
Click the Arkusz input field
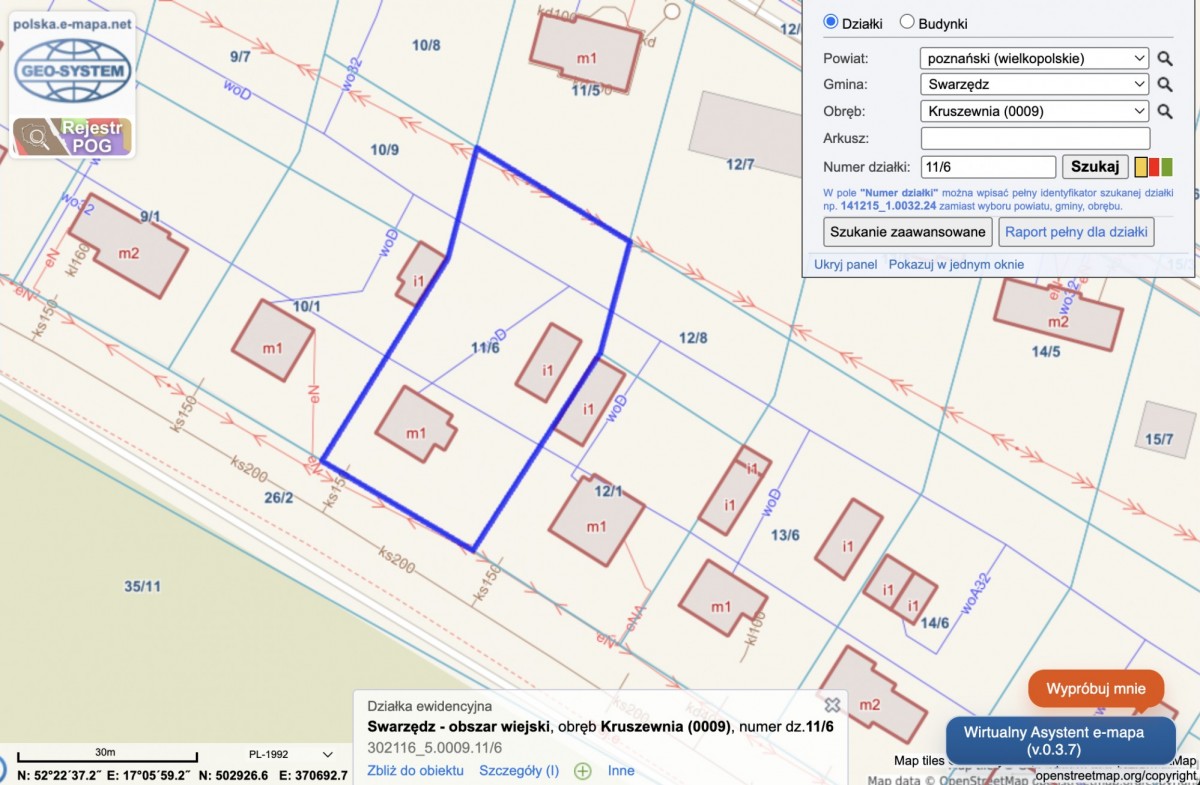click(x=1034, y=138)
